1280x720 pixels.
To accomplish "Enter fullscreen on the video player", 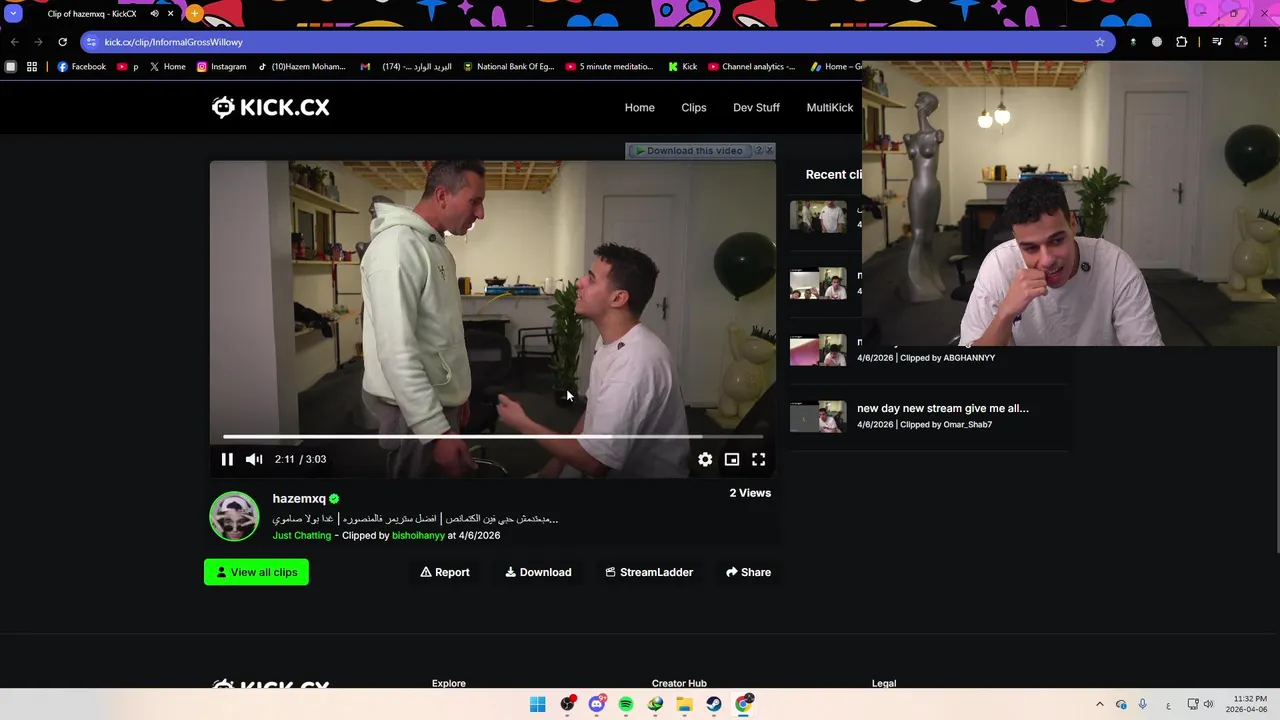I will point(759,459).
